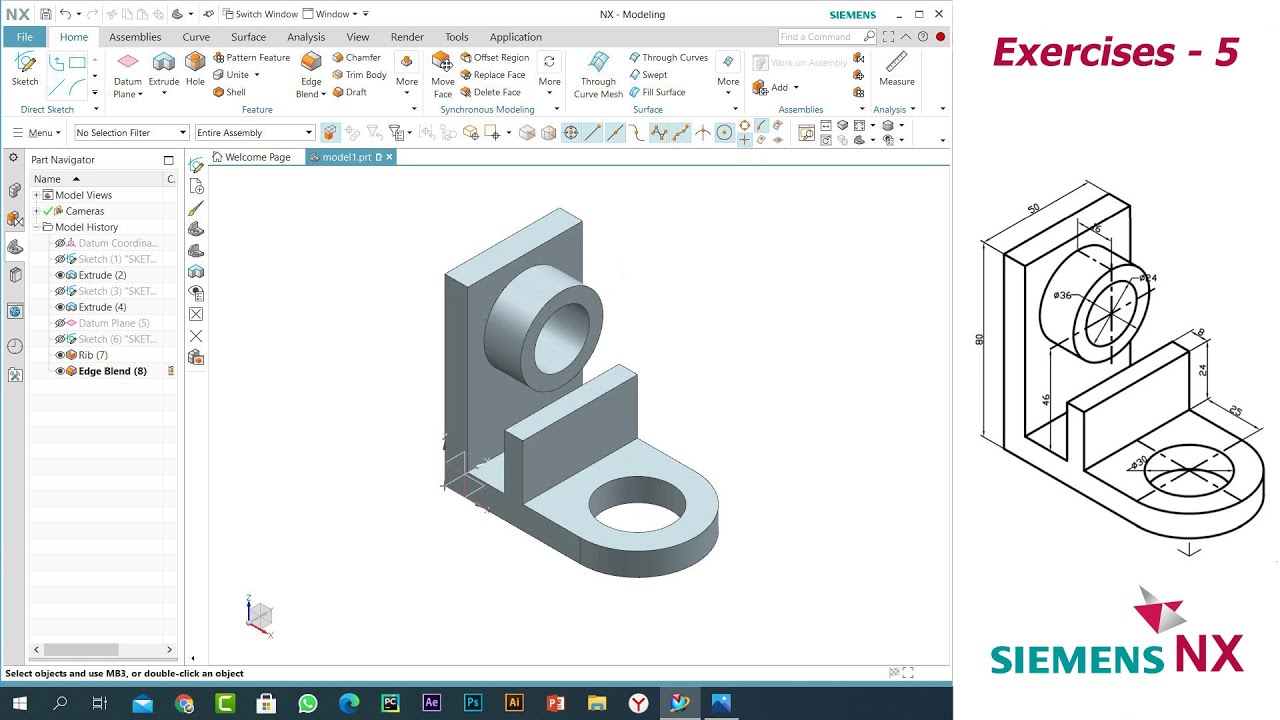This screenshot has height=720, width=1280.
Task: Start a new Sketch from the ribbon
Action: pos(25,69)
